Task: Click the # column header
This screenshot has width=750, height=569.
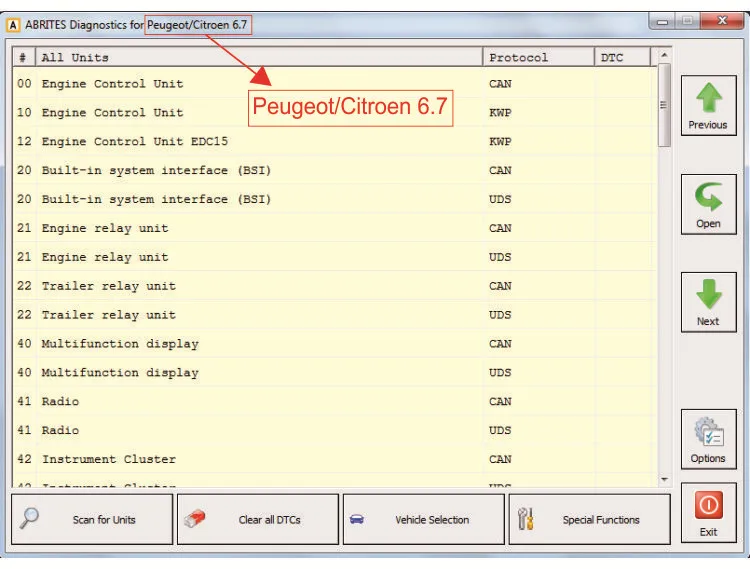Action: click(23, 57)
